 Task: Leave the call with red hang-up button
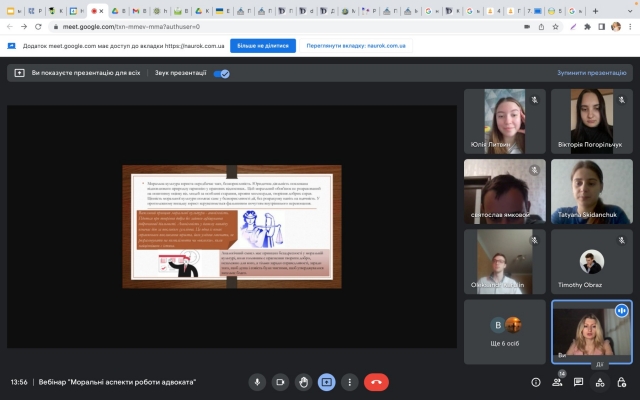[x=376, y=382]
